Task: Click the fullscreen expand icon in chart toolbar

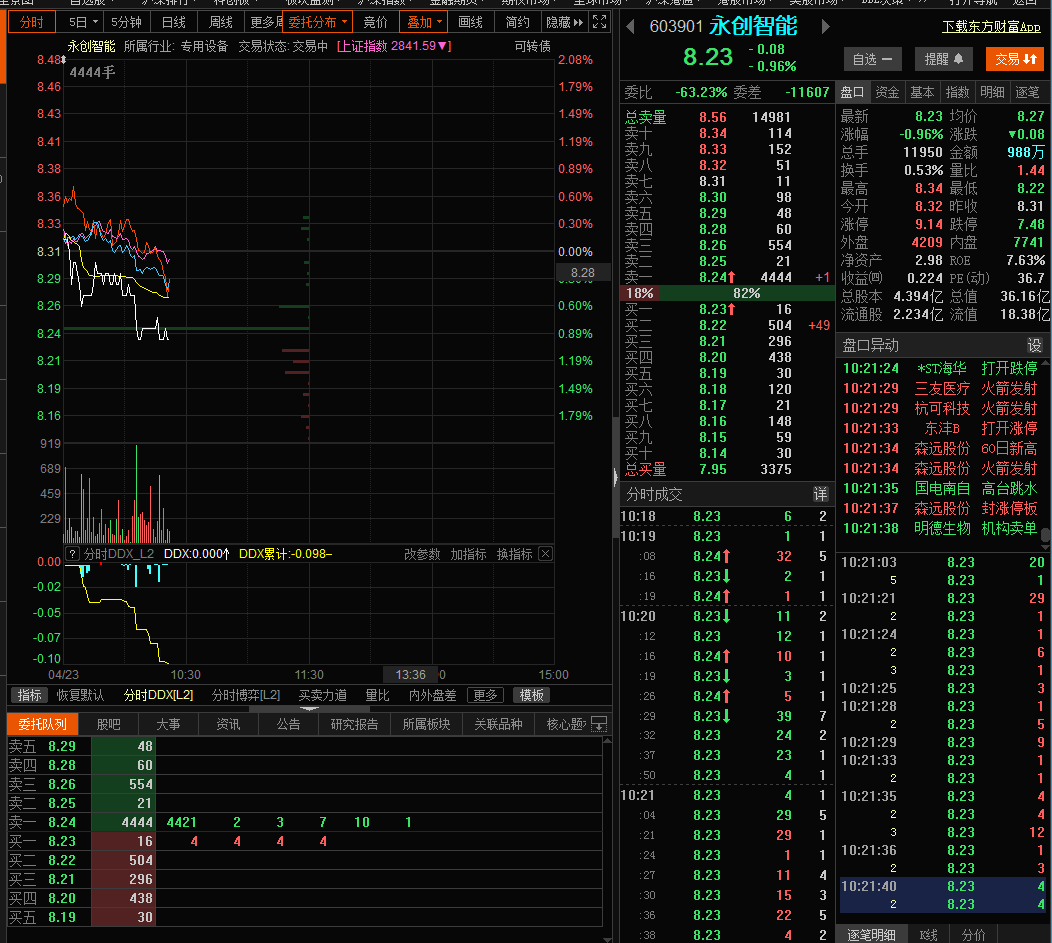Action: coord(599,22)
